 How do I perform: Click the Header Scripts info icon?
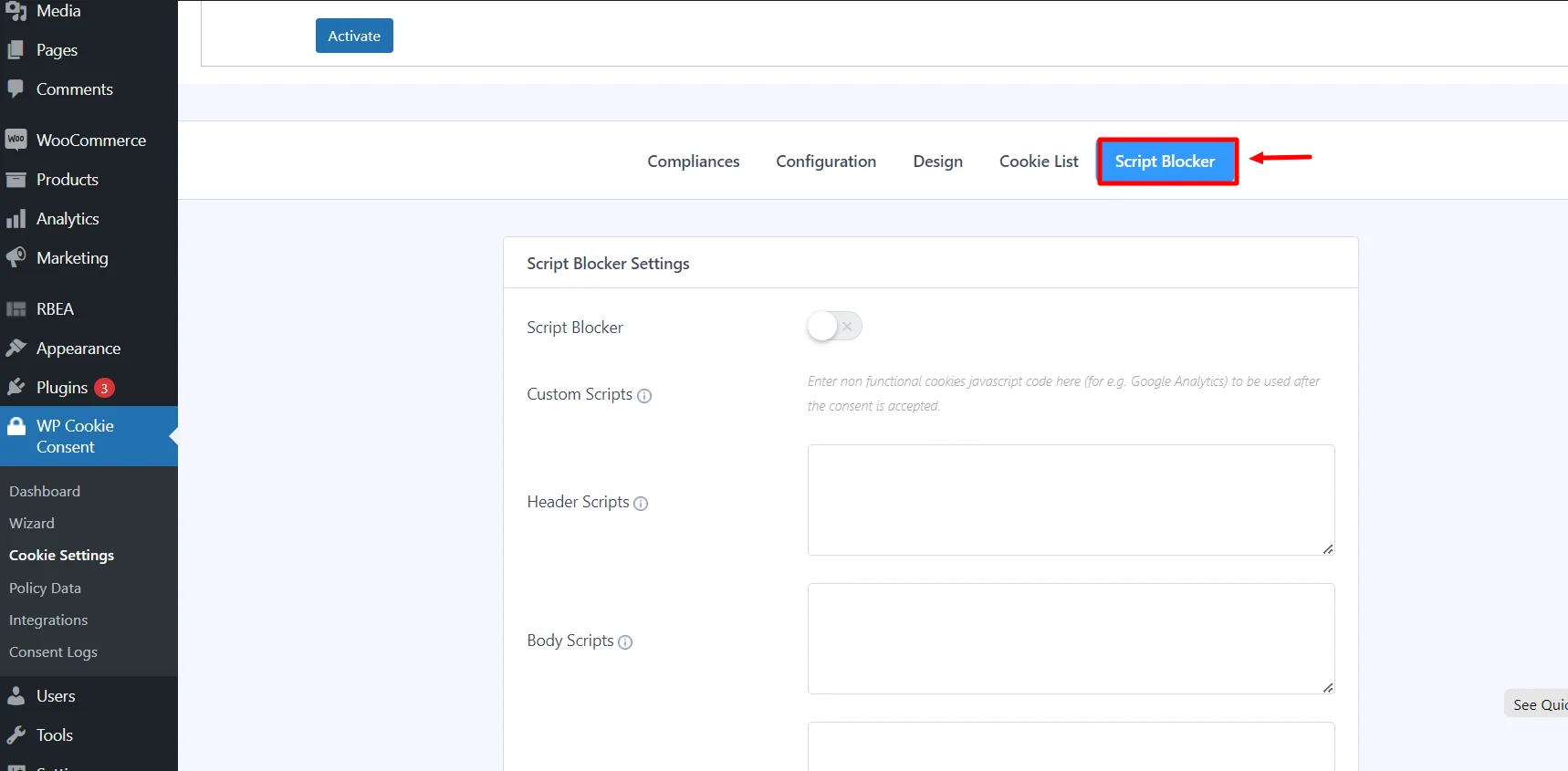click(641, 504)
